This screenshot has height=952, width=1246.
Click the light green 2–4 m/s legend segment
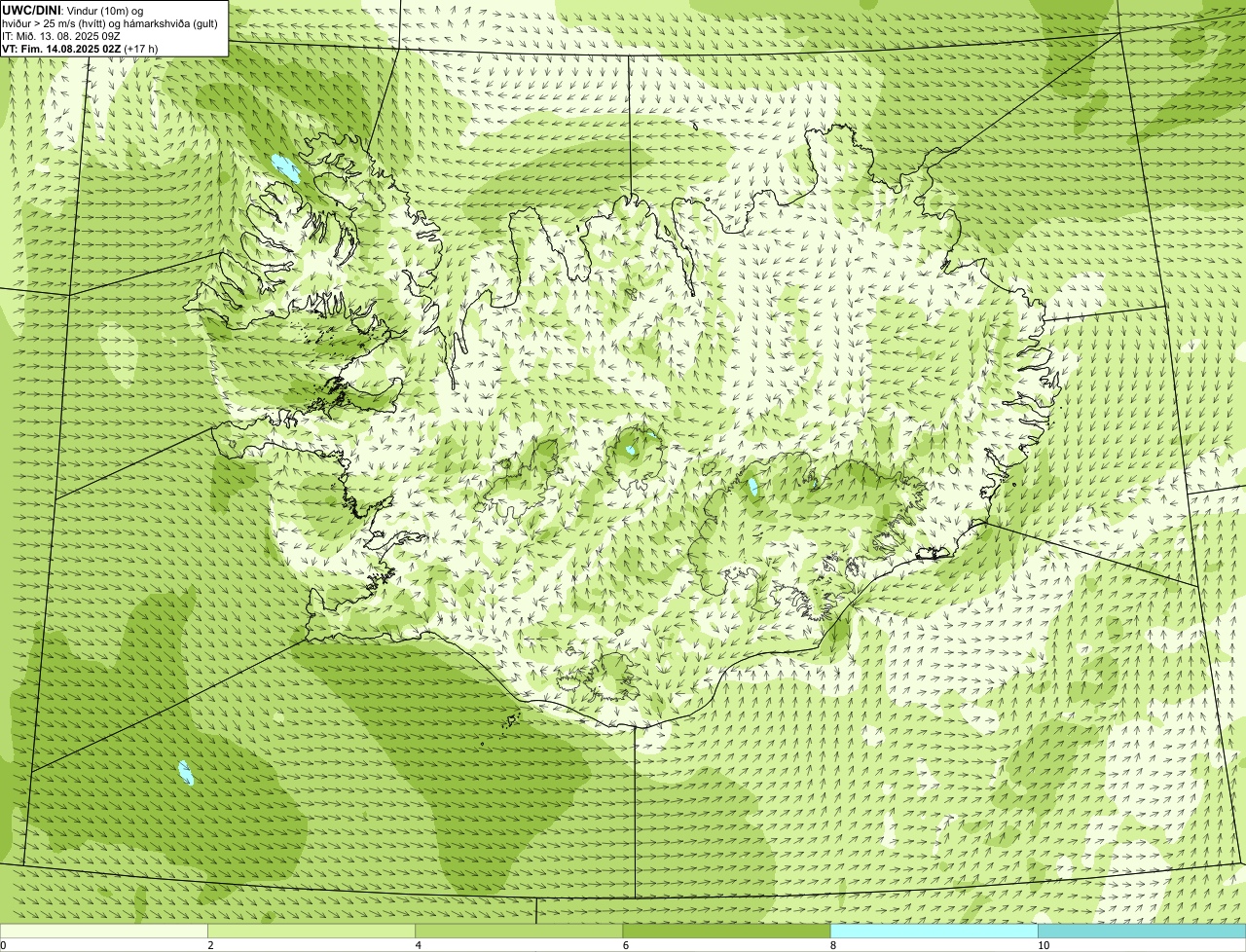(311, 931)
